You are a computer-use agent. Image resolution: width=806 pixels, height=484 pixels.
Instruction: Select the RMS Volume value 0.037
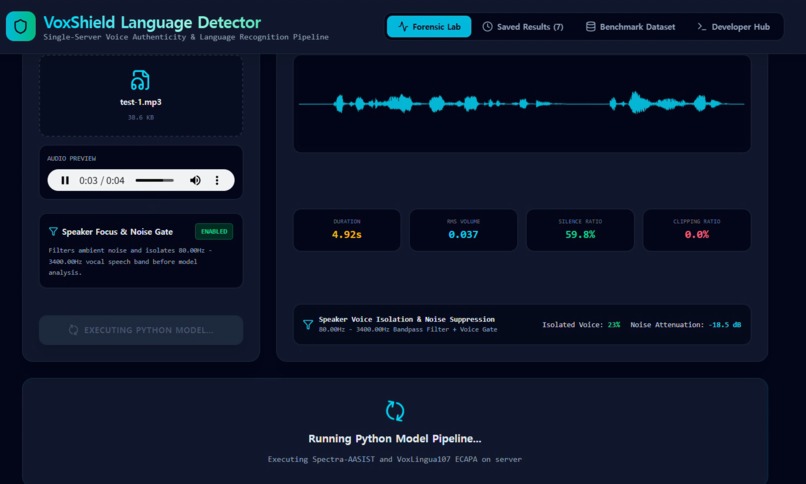coord(463,235)
